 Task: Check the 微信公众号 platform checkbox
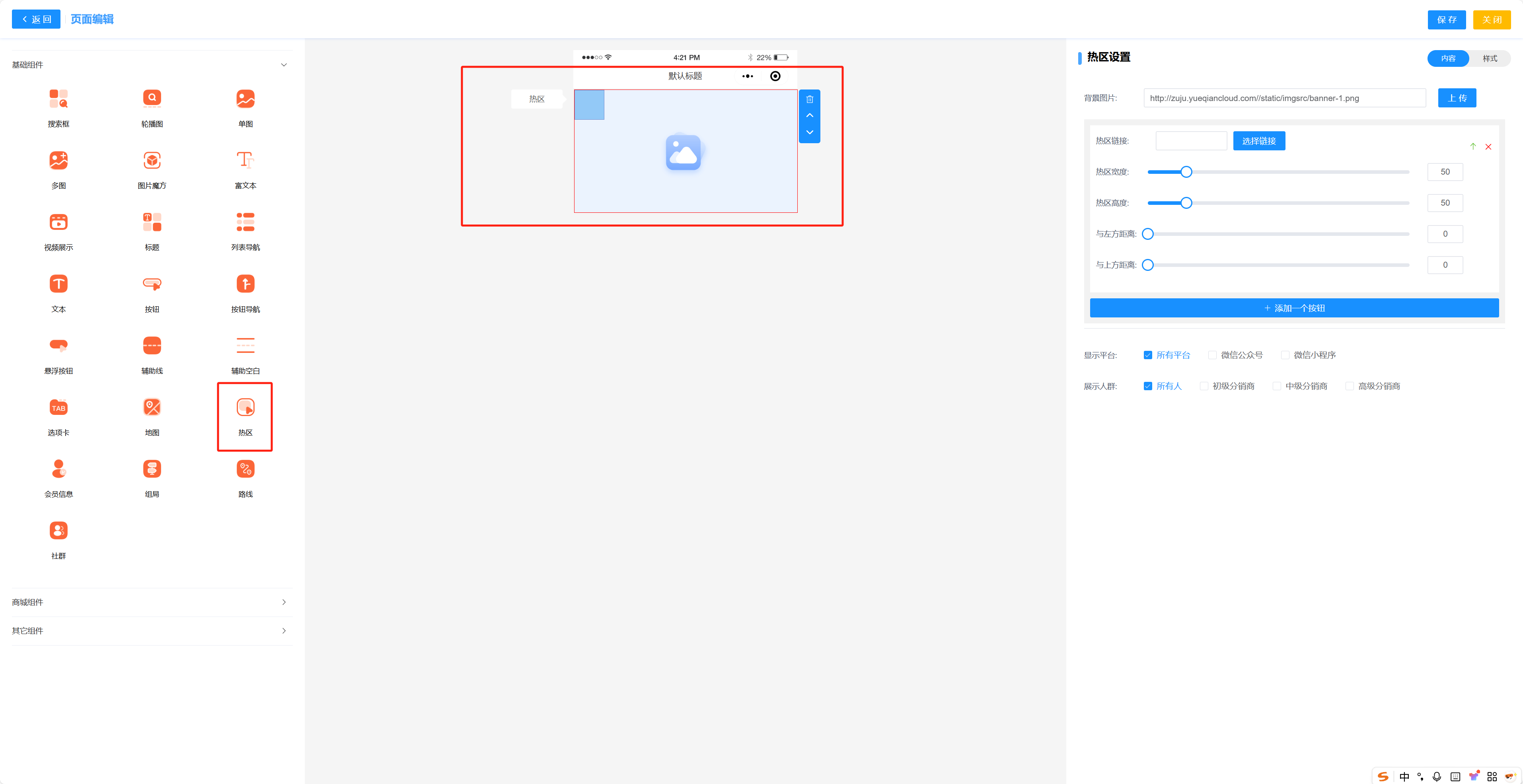pyautogui.click(x=1213, y=355)
